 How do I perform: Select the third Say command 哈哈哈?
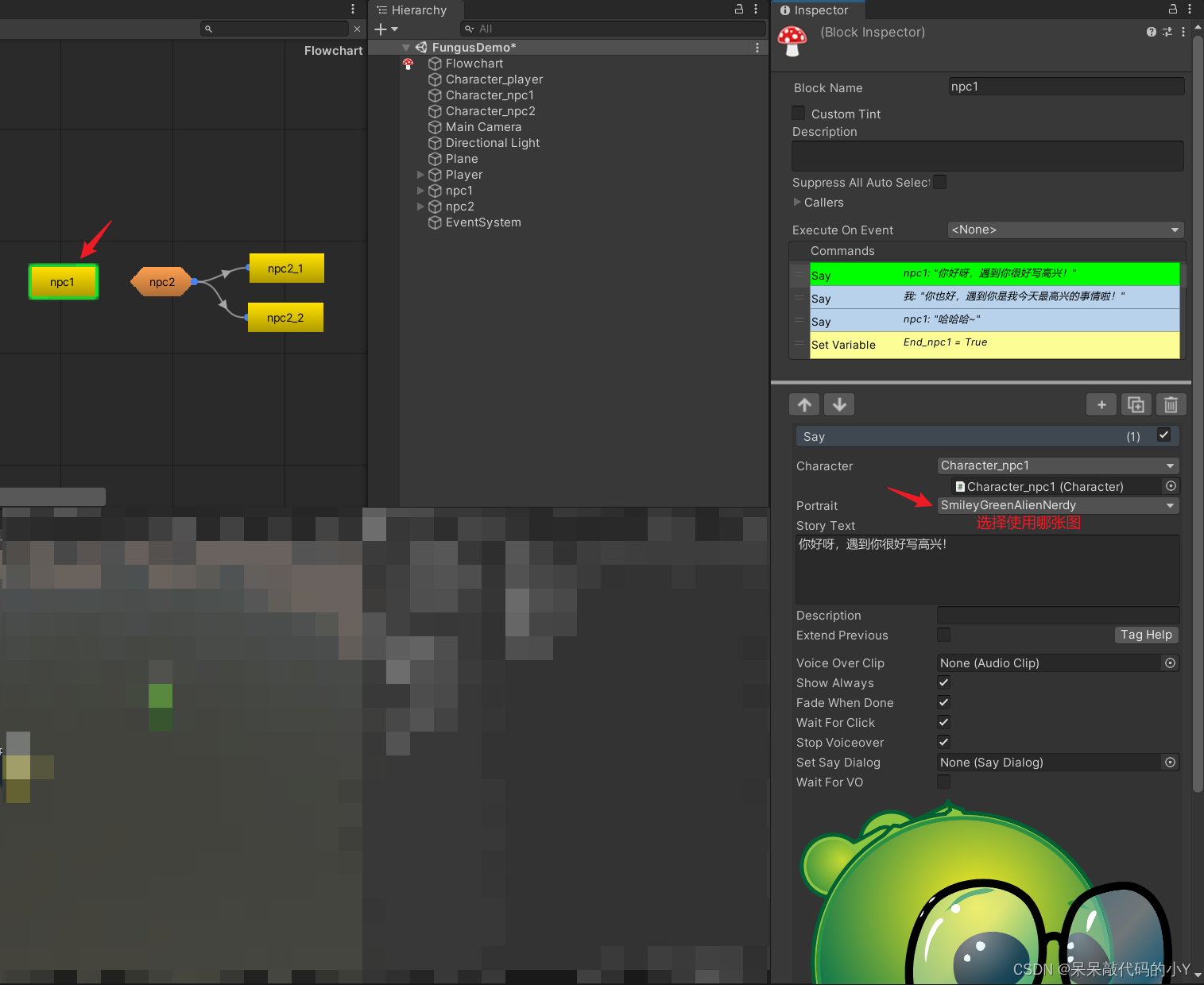point(994,320)
